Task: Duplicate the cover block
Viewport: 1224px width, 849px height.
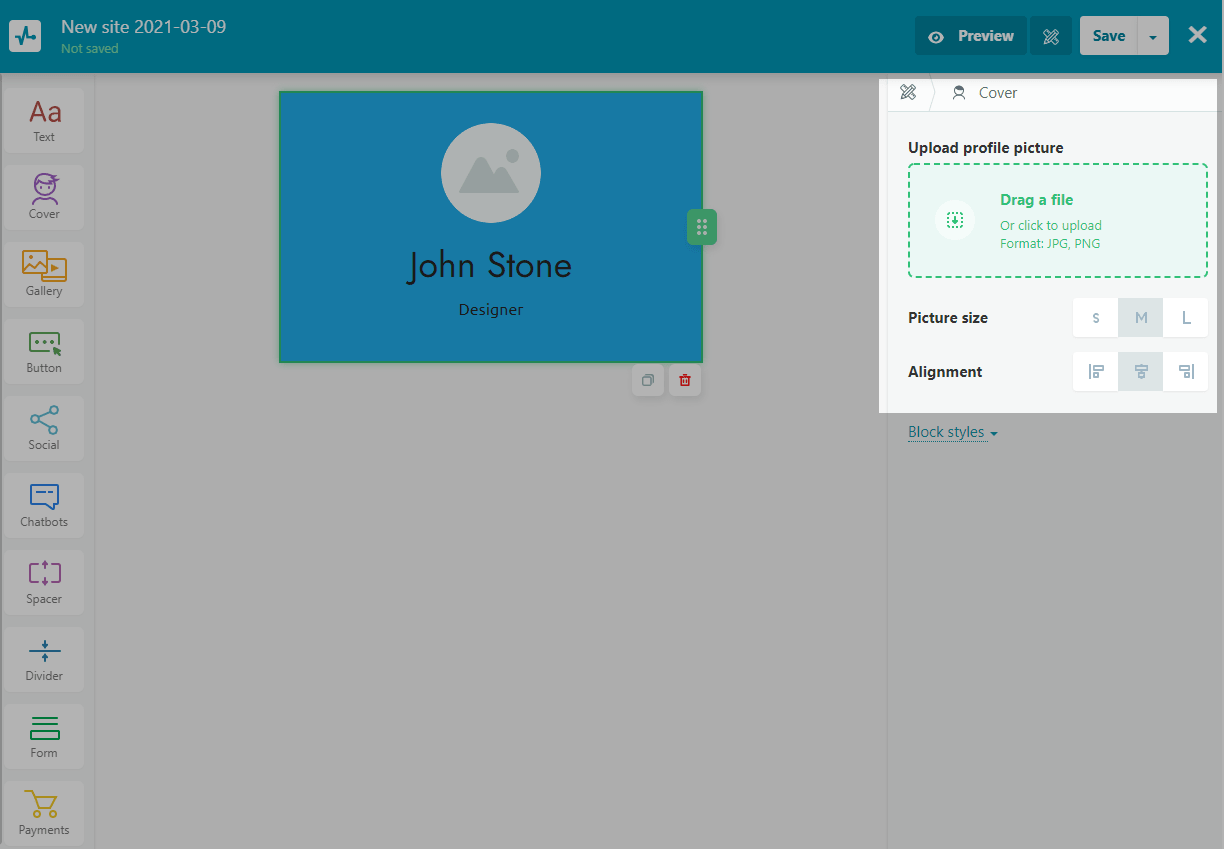Action: coord(648,380)
